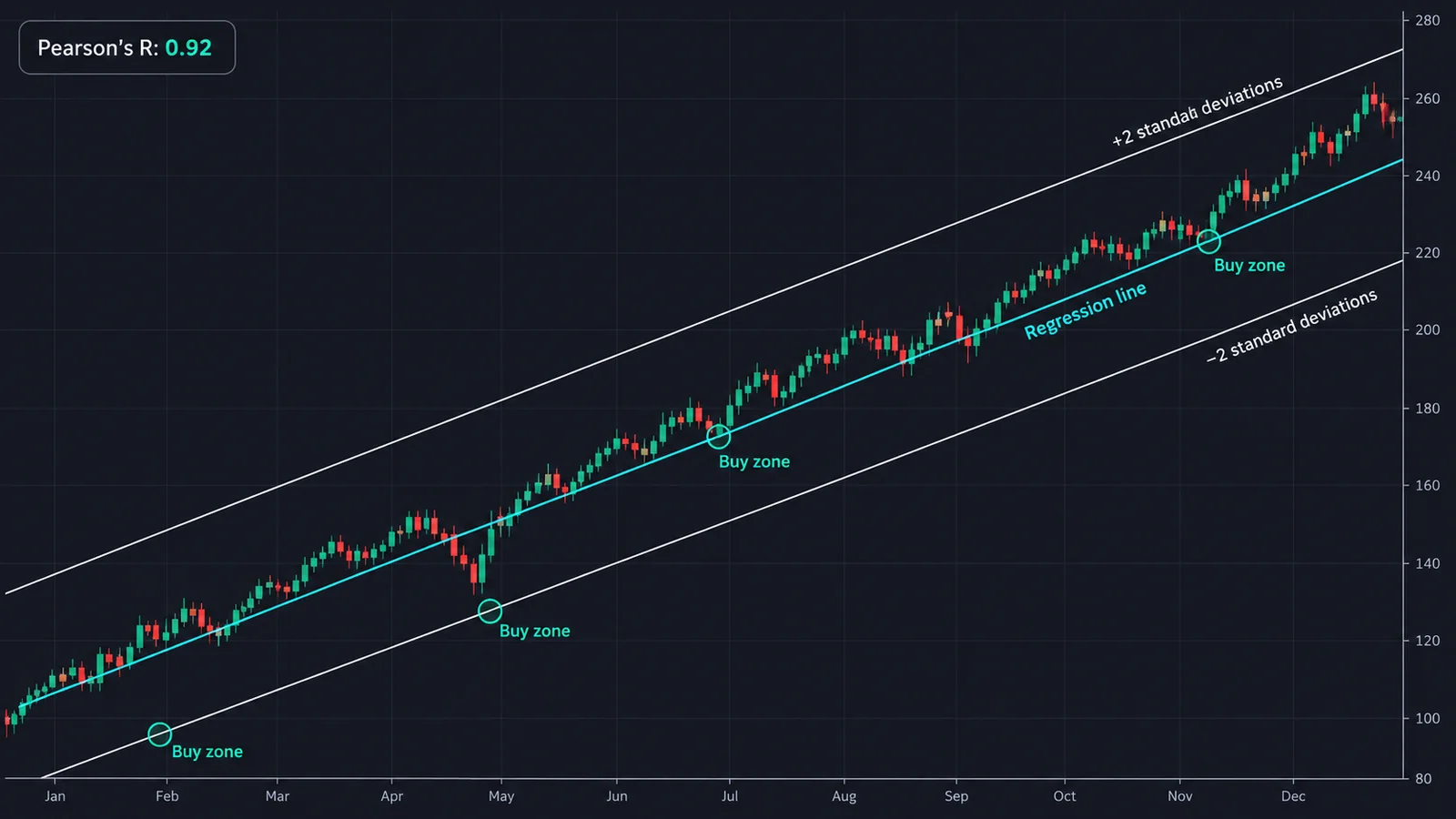This screenshot has width=1456, height=819.
Task: Click the Mar label on the time axis
Action: tap(278, 796)
